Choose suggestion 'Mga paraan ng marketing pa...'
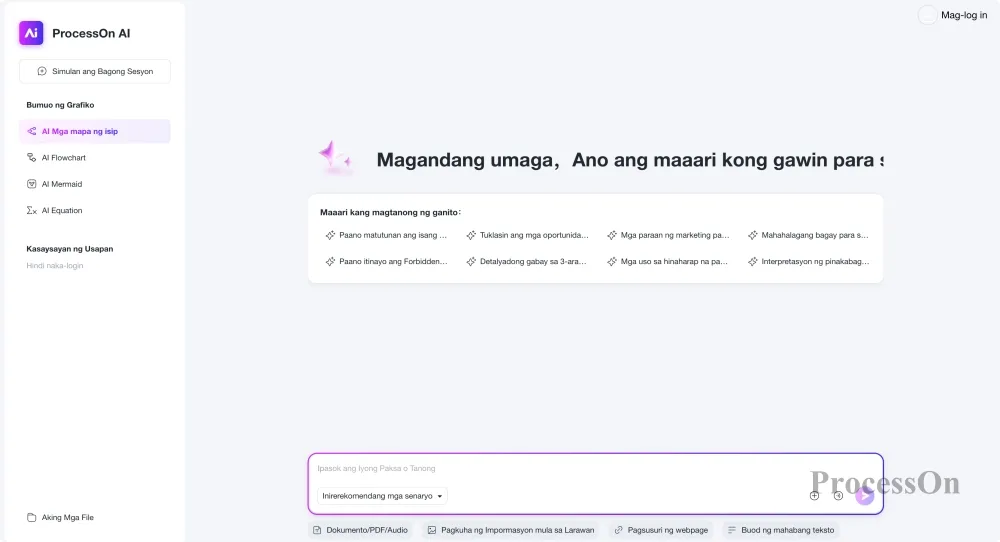Image resolution: width=1000 pixels, height=542 pixels. (x=668, y=235)
